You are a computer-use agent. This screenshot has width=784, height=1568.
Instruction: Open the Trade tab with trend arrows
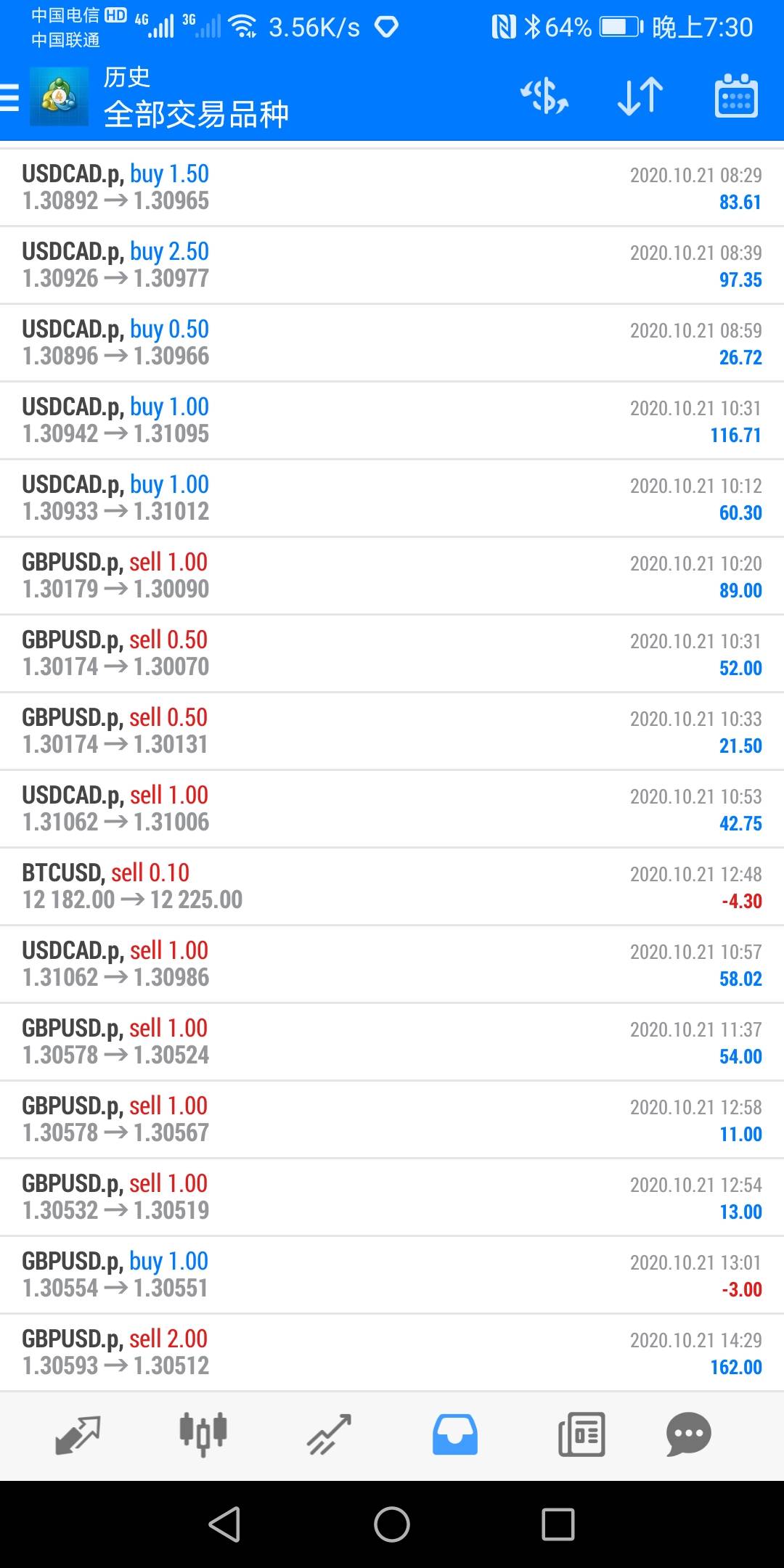coord(330,1434)
